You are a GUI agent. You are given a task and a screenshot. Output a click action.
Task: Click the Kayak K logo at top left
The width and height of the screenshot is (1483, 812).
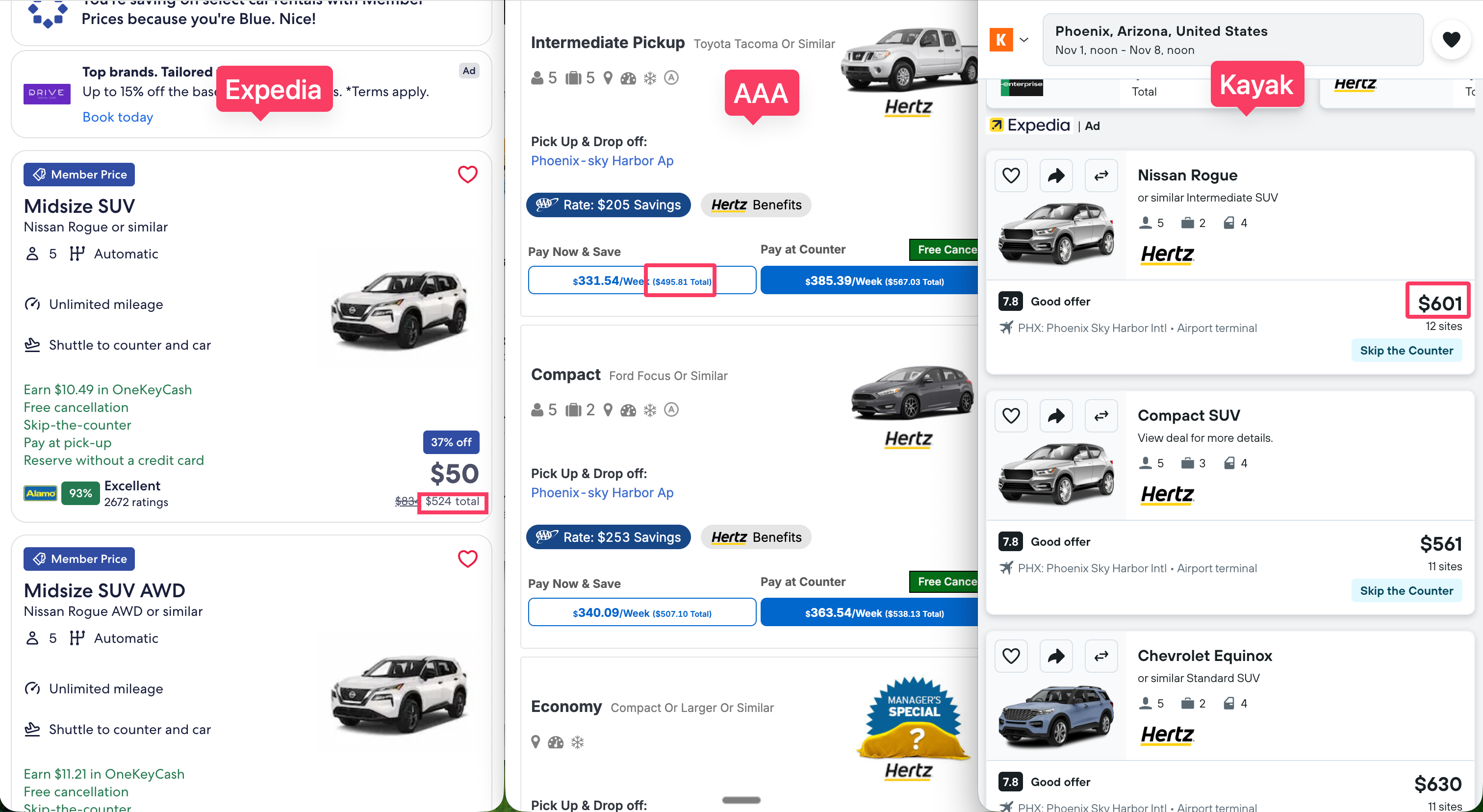[1001, 39]
